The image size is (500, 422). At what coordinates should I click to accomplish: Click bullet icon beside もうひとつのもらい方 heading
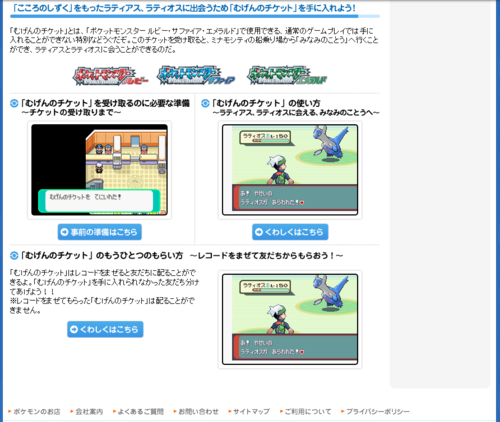click(x=14, y=256)
